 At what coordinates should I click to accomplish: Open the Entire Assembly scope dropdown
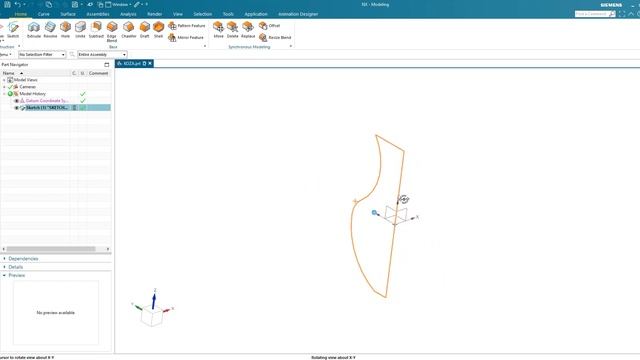pos(102,54)
